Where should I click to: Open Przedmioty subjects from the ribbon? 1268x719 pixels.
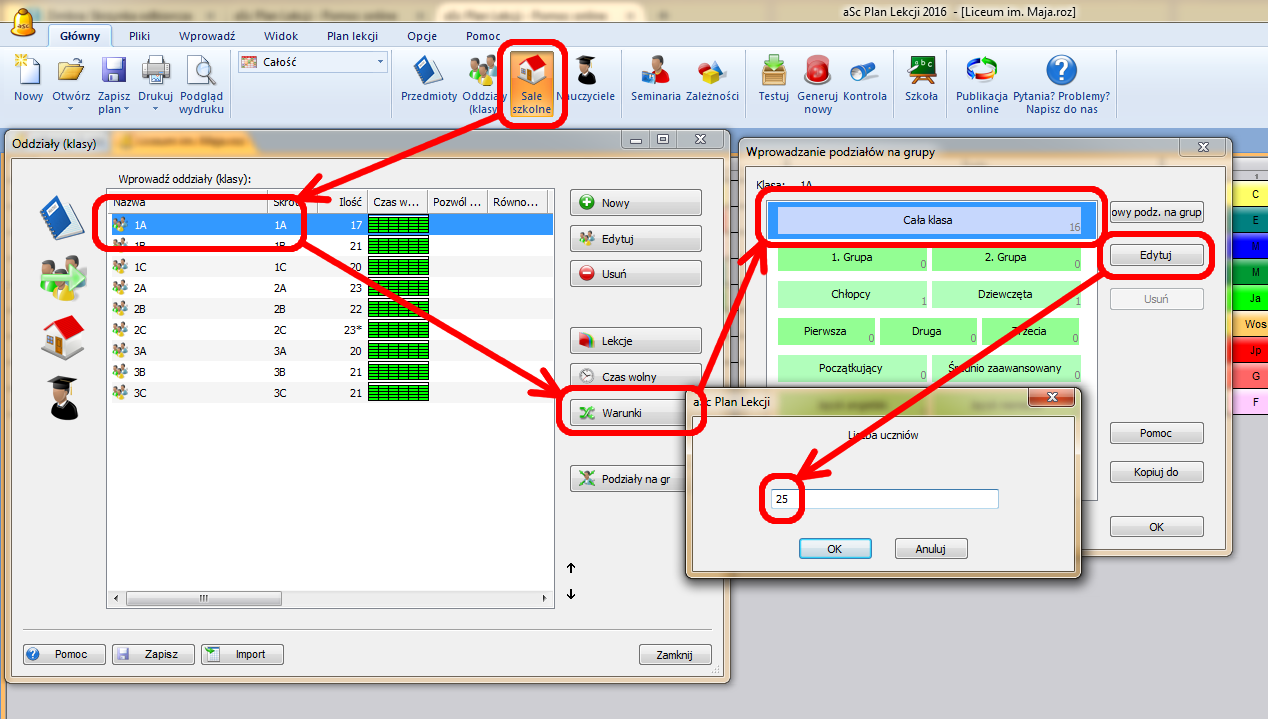(x=429, y=78)
